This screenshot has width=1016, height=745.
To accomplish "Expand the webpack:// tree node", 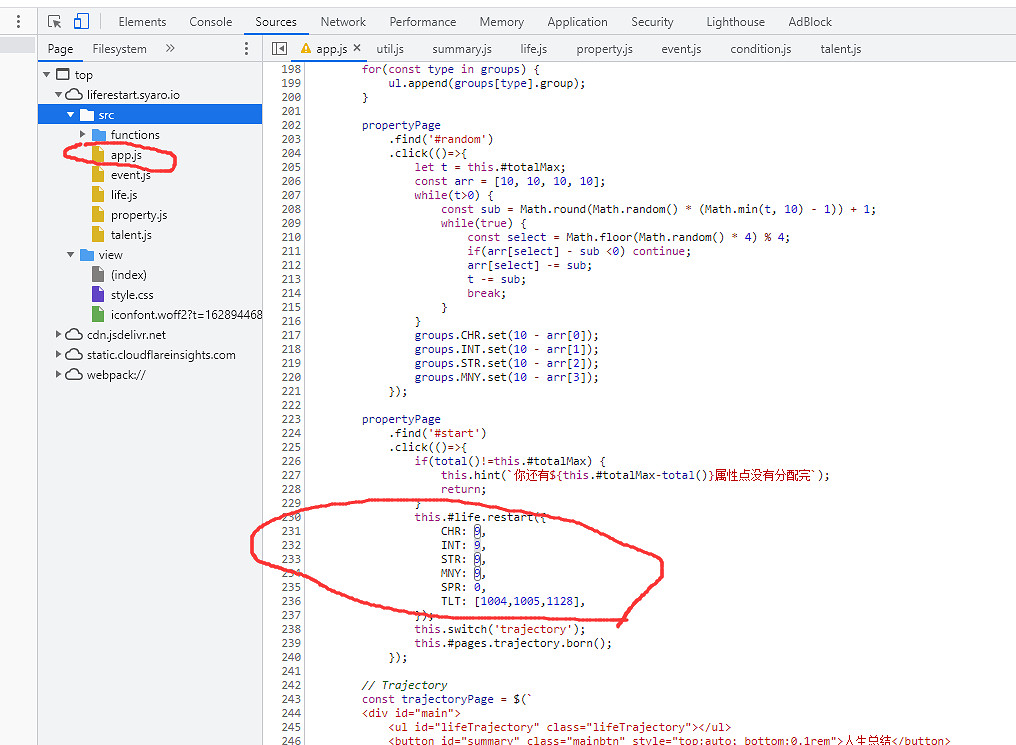I will pyautogui.click(x=58, y=375).
